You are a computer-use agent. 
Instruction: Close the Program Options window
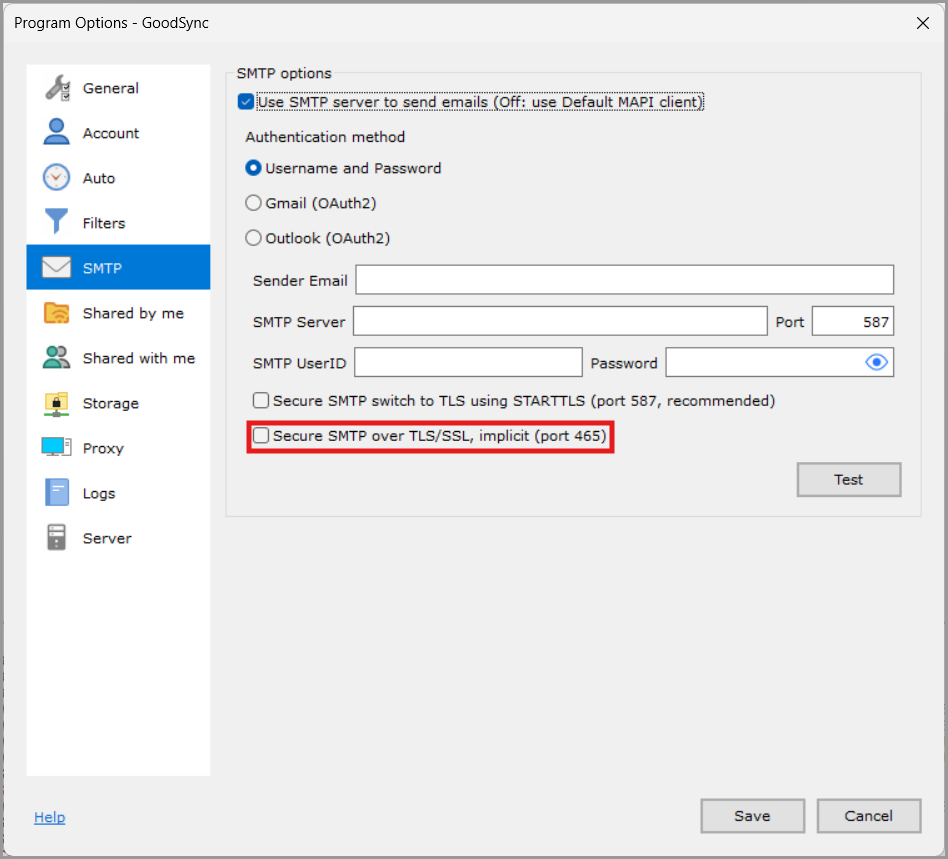click(x=922, y=23)
